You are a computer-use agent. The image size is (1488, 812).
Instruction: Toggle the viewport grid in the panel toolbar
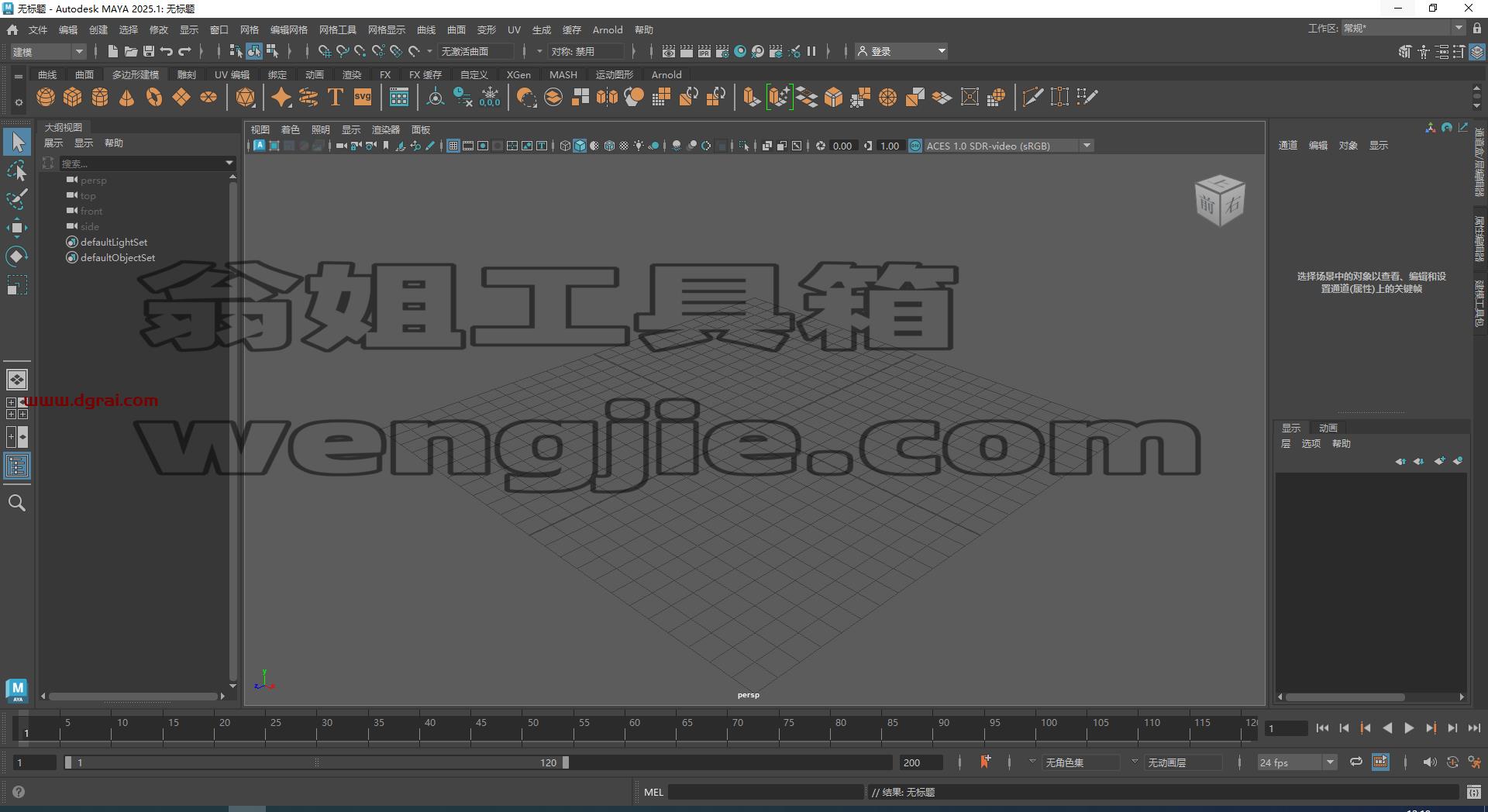click(x=453, y=146)
